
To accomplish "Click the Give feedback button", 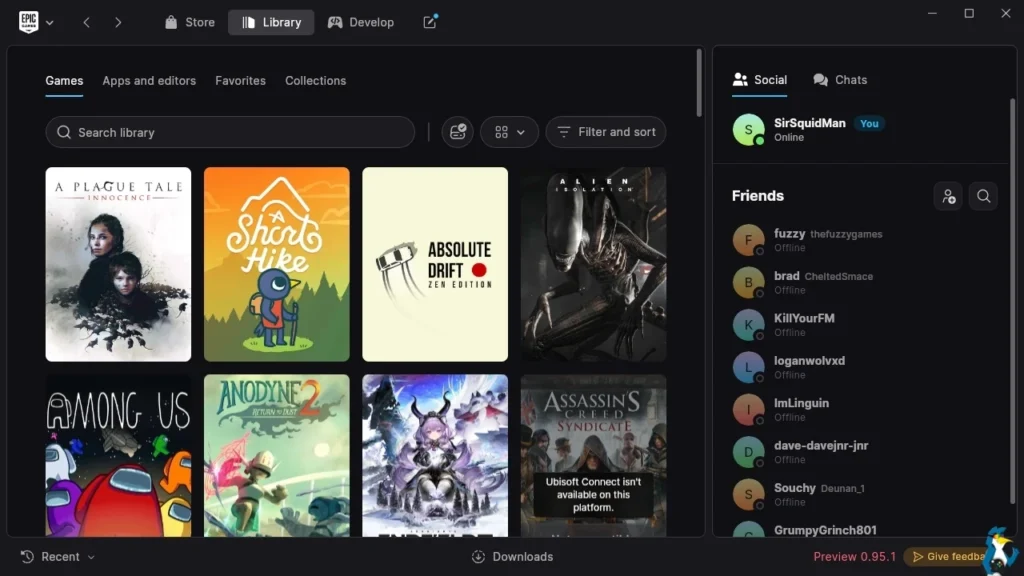I will point(950,556).
